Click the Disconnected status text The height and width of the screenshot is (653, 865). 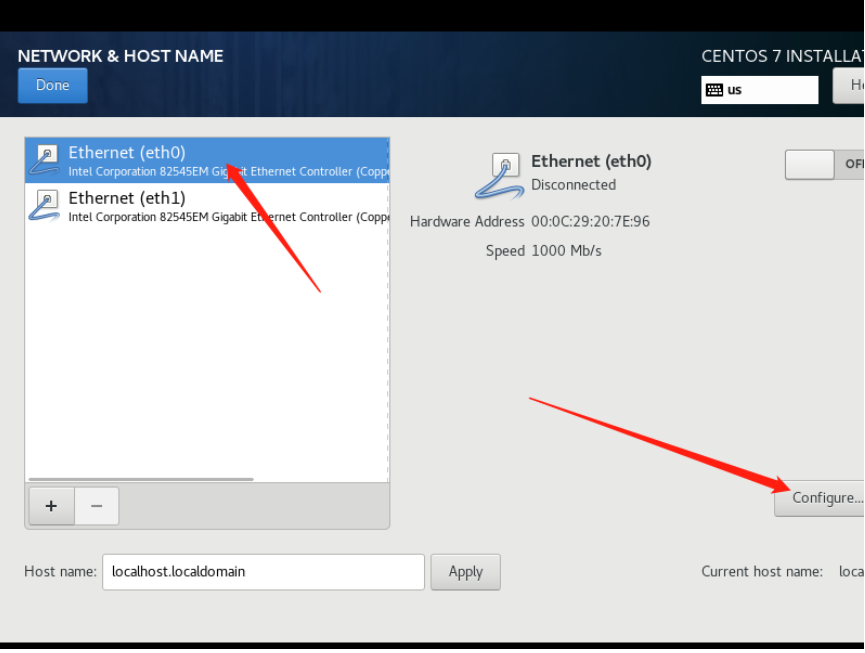click(x=573, y=185)
